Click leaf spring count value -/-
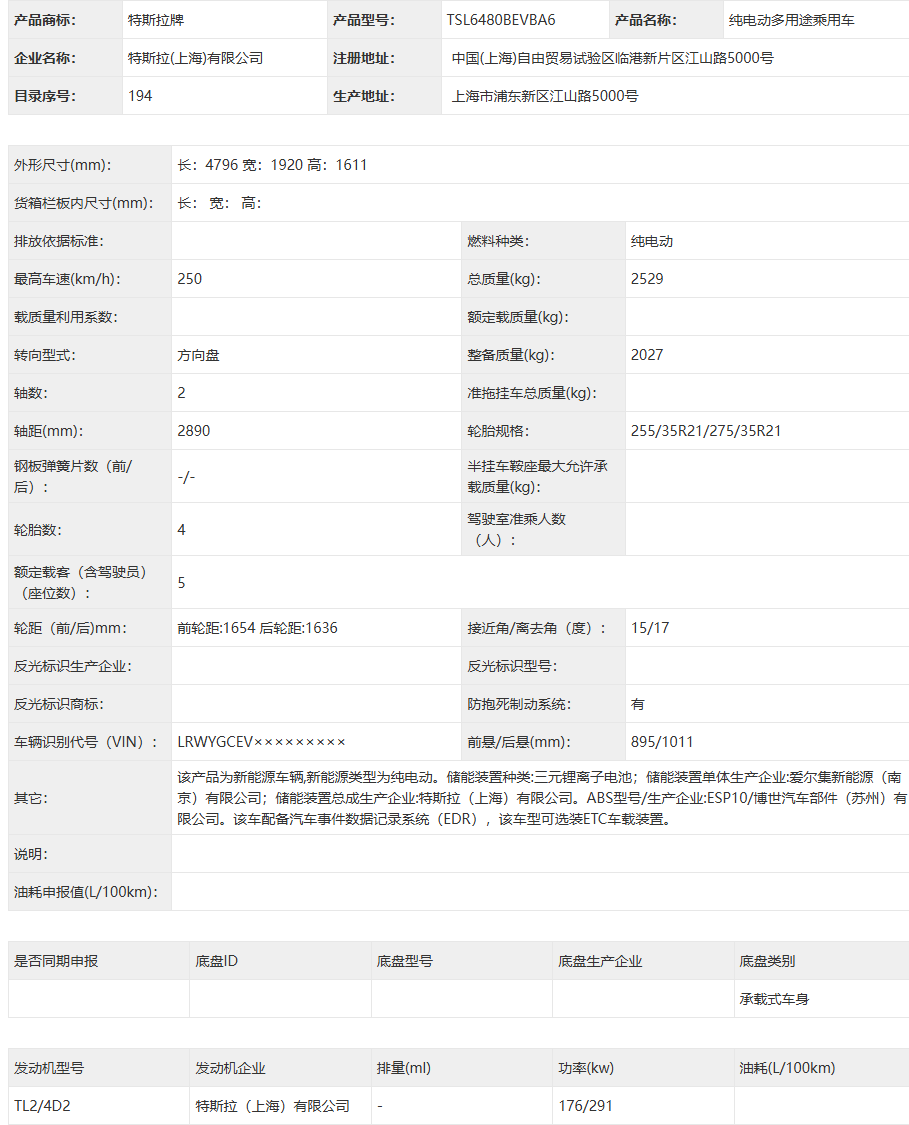The width and height of the screenshot is (909, 1125). click(x=186, y=476)
